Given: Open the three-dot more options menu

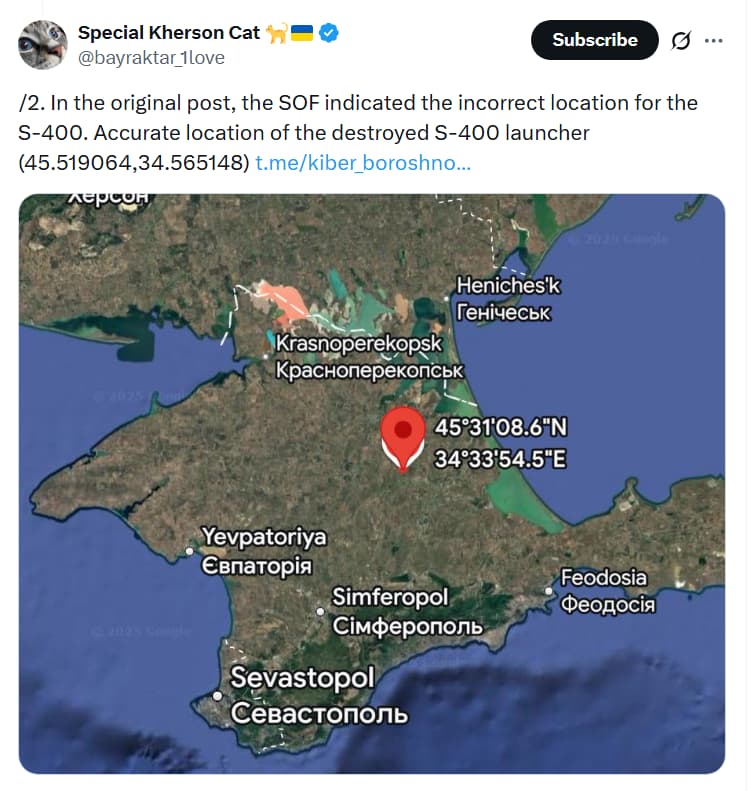Looking at the screenshot, I should tap(714, 41).
